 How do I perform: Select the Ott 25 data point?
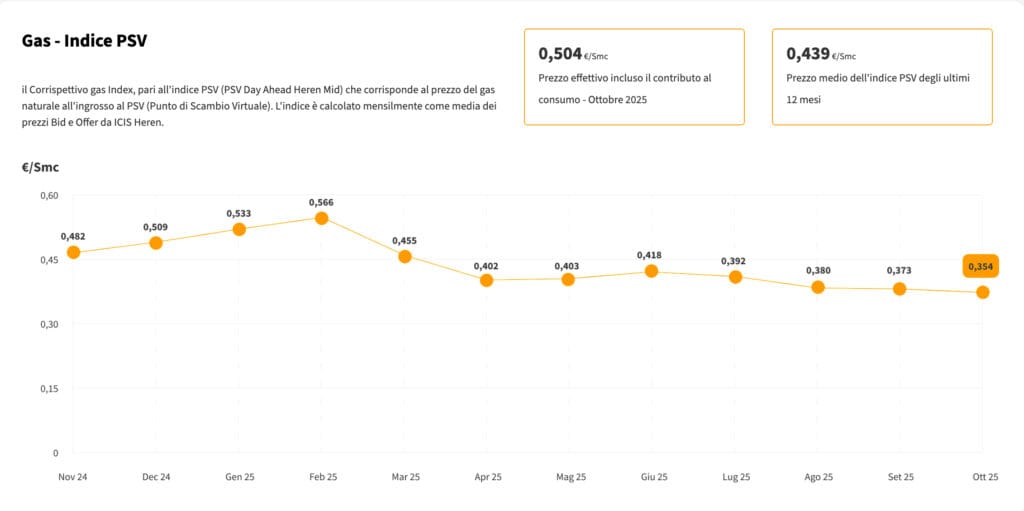pyautogui.click(x=983, y=292)
